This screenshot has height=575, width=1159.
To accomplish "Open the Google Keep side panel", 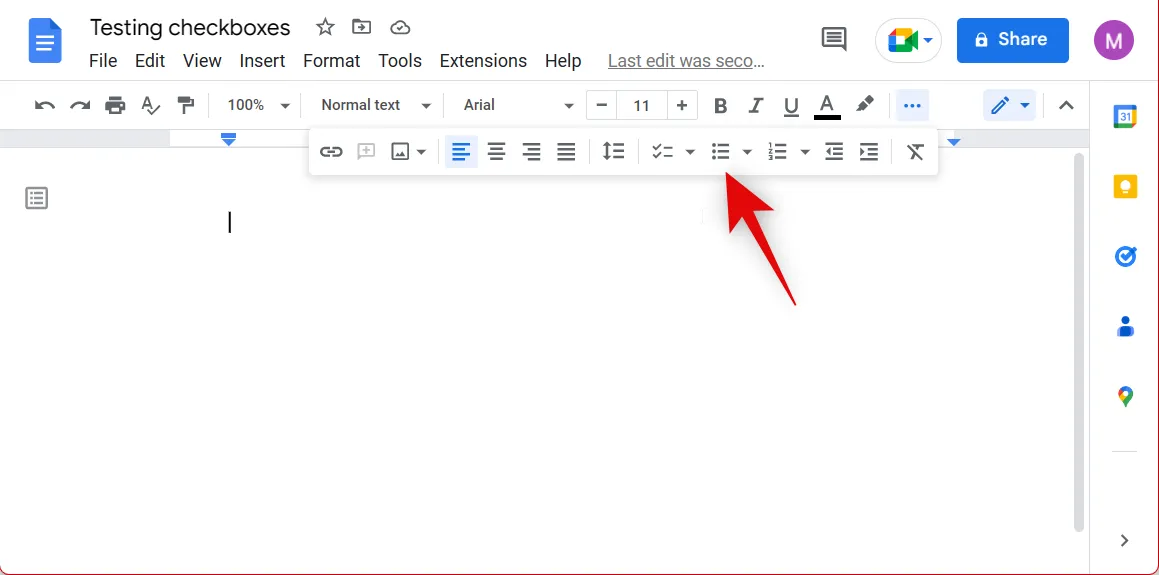I will [x=1125, y=186].
